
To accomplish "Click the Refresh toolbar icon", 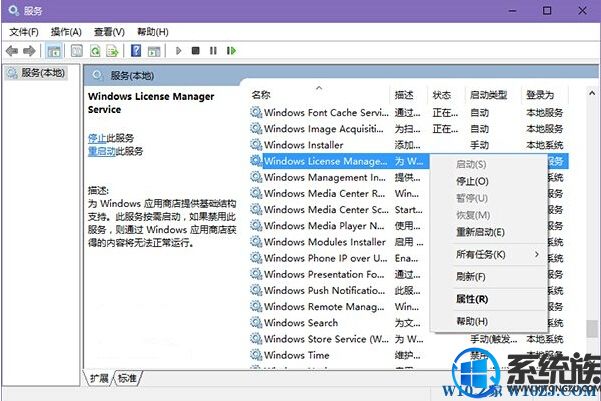I will [x=95, y=51].
